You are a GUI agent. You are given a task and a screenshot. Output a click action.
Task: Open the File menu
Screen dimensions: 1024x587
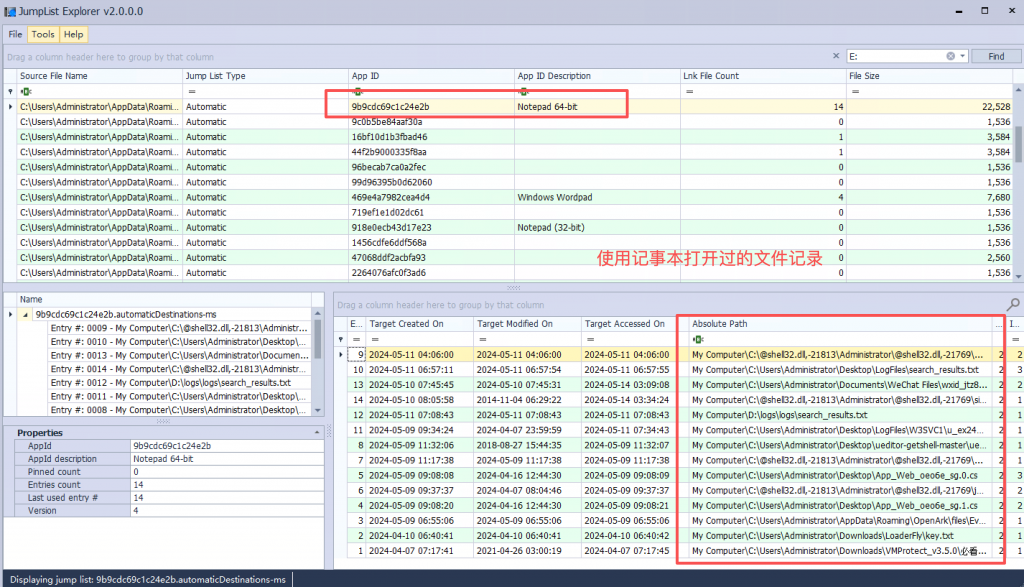click(x=16, y=34)
